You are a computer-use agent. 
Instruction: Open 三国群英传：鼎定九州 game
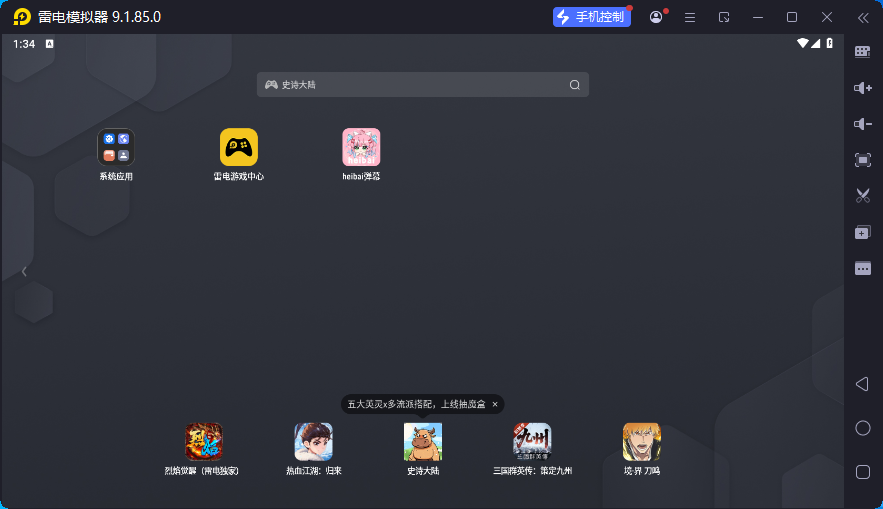tap(532, 441)
